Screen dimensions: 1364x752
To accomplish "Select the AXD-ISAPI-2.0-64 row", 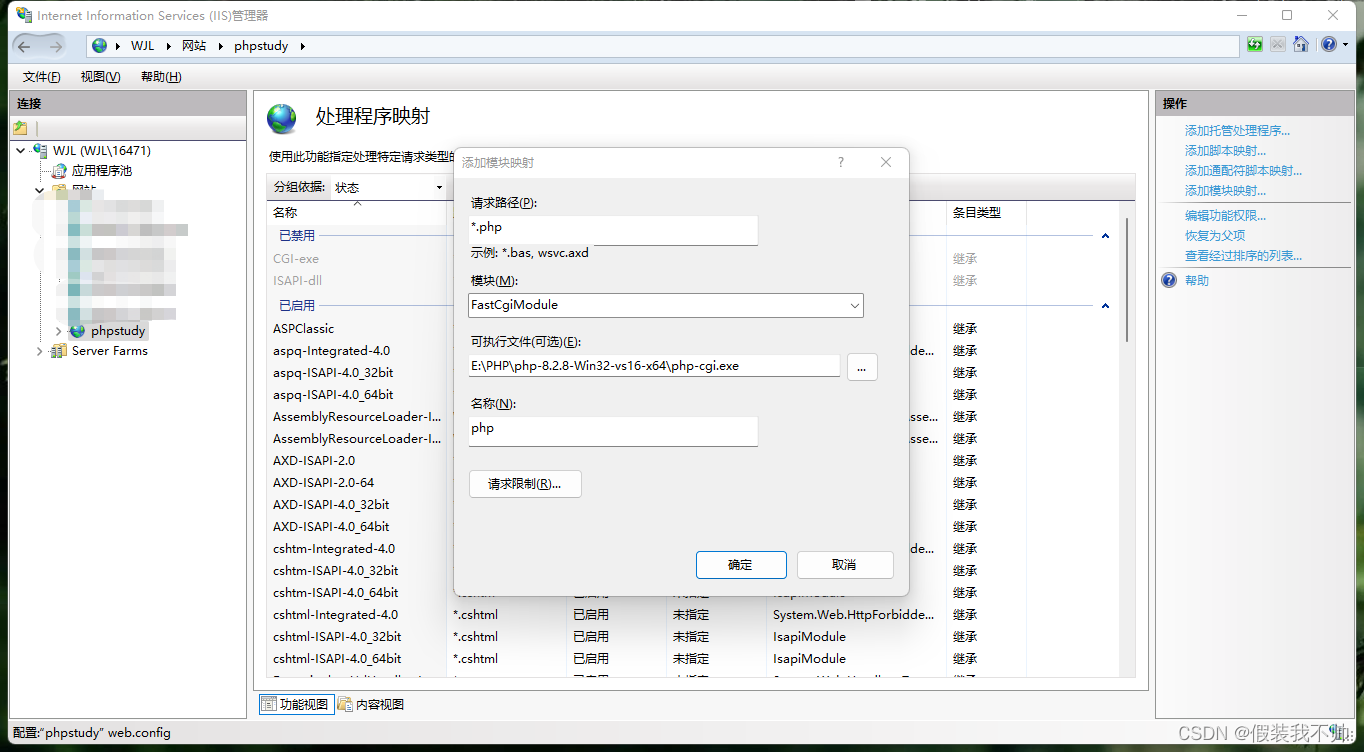I will pyautogui.click(x=324, y=483).
